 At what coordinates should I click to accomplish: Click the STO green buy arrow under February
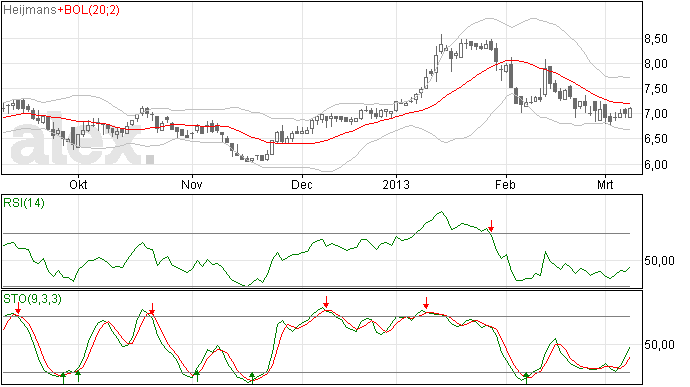point(526,378)
